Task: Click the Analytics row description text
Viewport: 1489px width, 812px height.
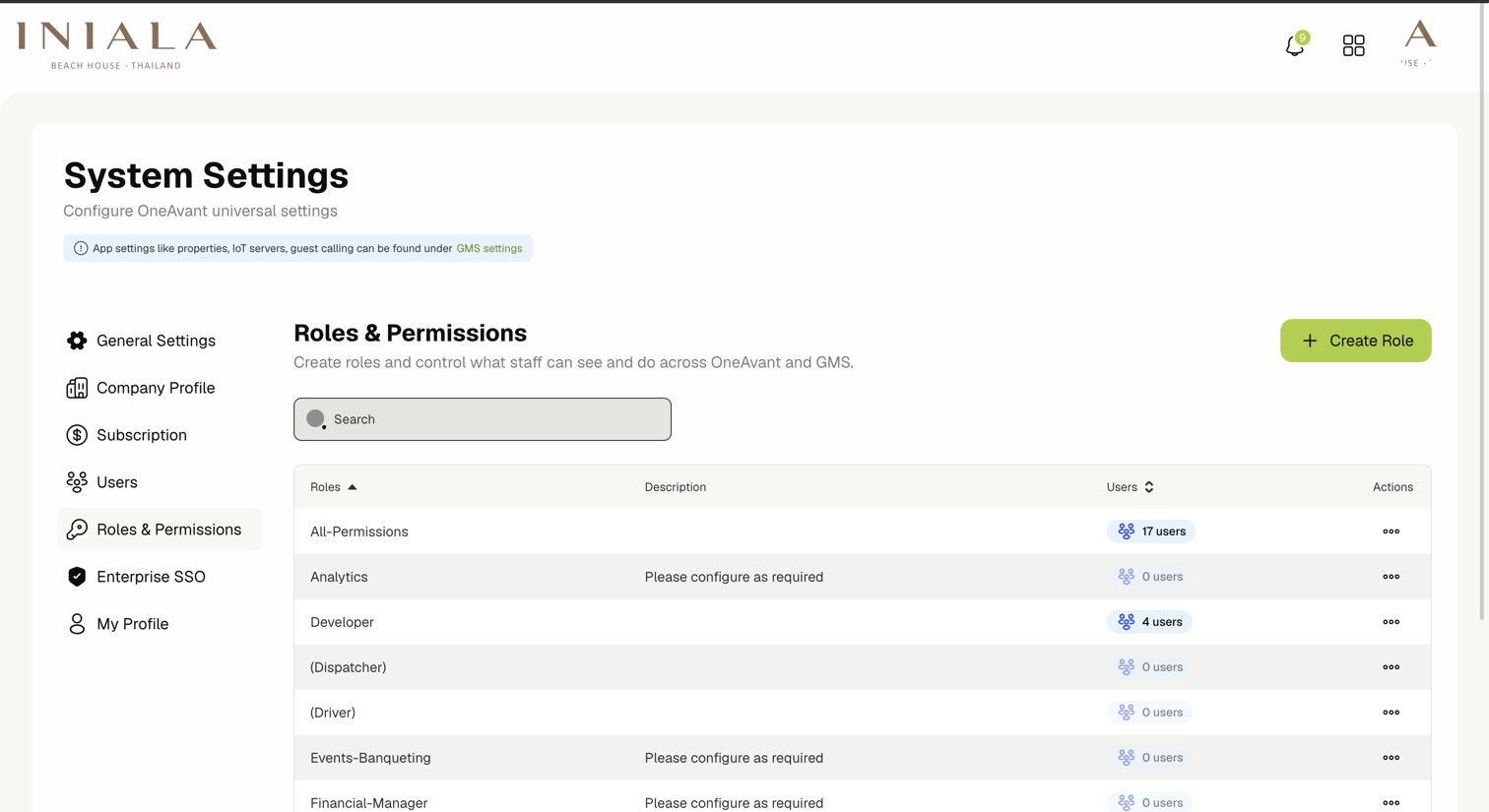Action: [734, 577]
